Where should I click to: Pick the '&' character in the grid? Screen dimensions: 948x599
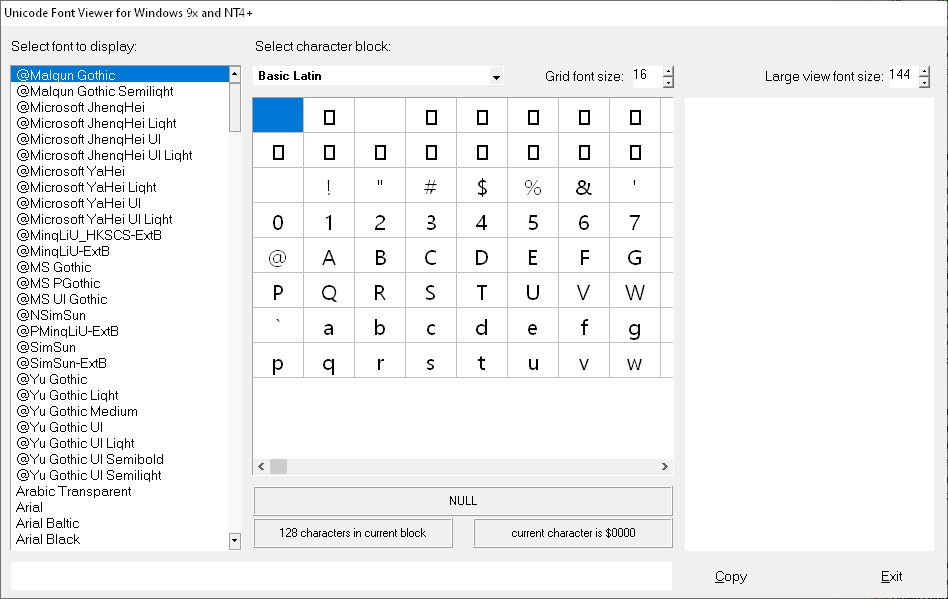point(584,187)
